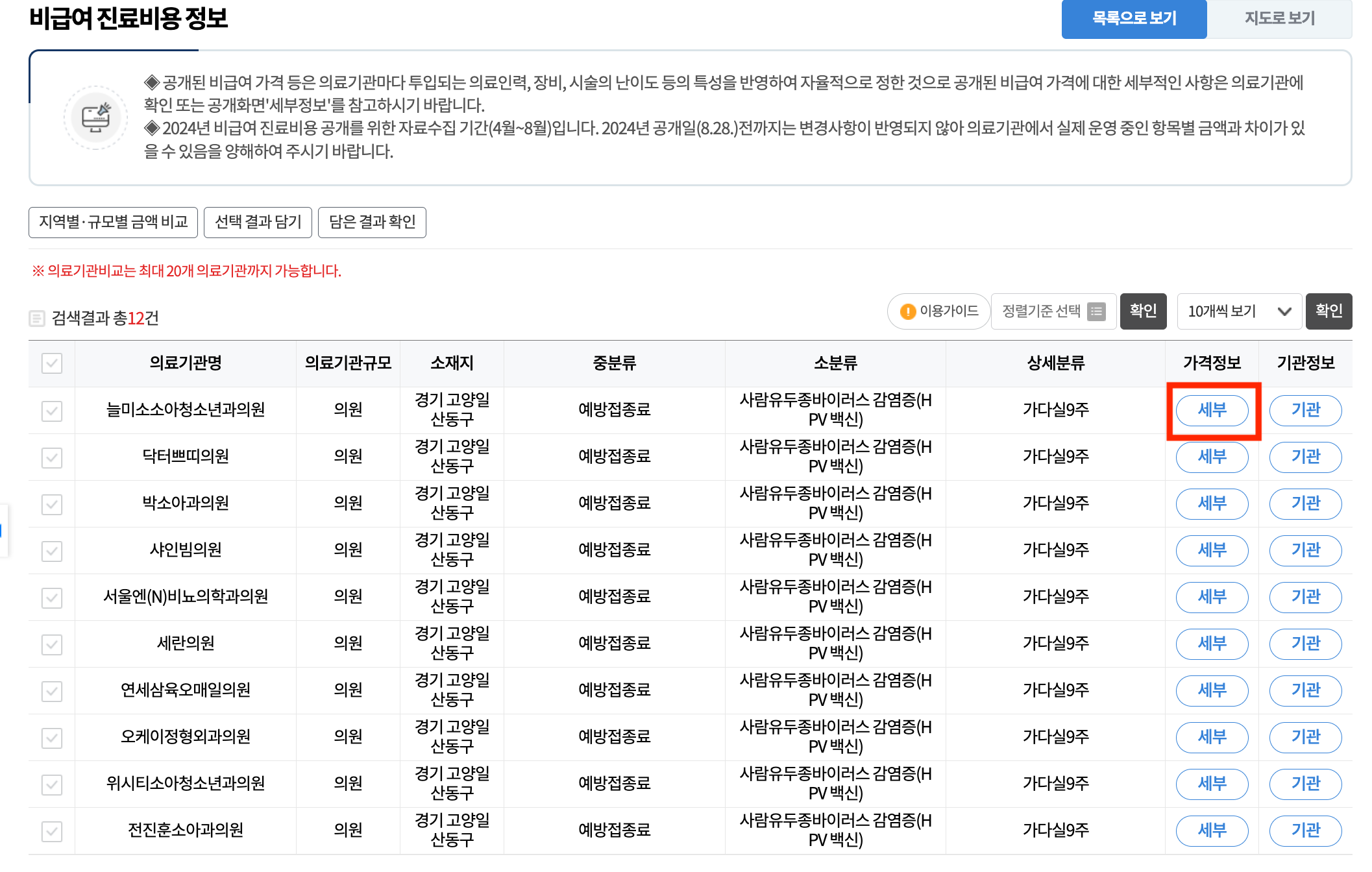View 세부 pricing for 샤인빔의원

1212,551
